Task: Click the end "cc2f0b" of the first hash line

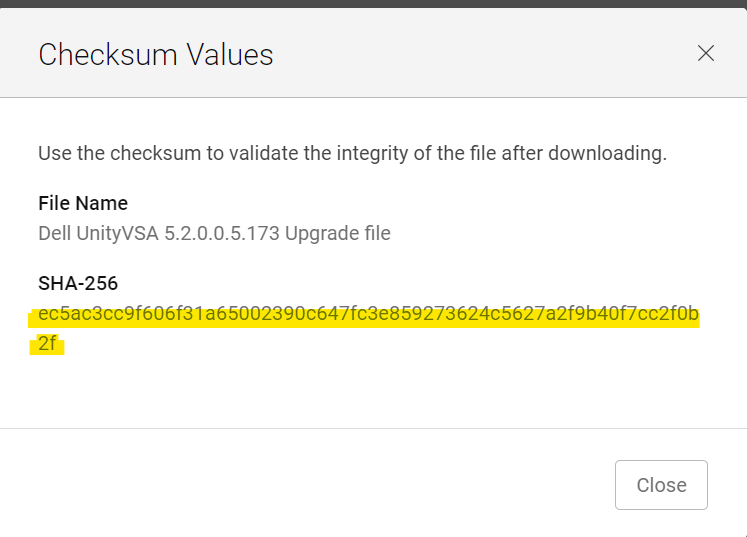Action: tap(672, 316)
